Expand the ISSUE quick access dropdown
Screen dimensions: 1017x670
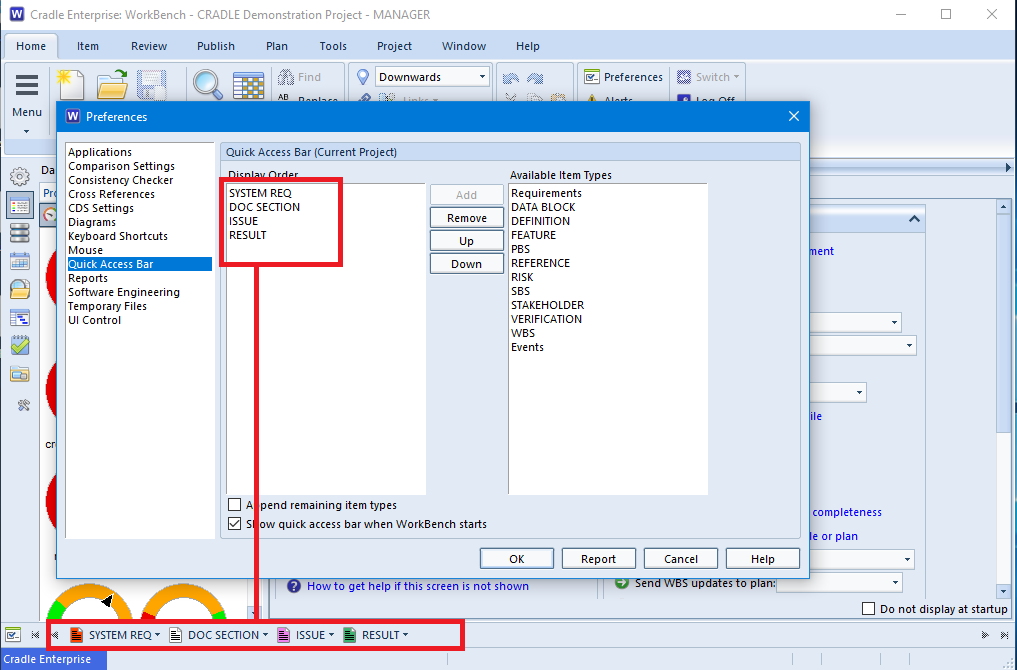pyautogui.click(x=331, y=635)
